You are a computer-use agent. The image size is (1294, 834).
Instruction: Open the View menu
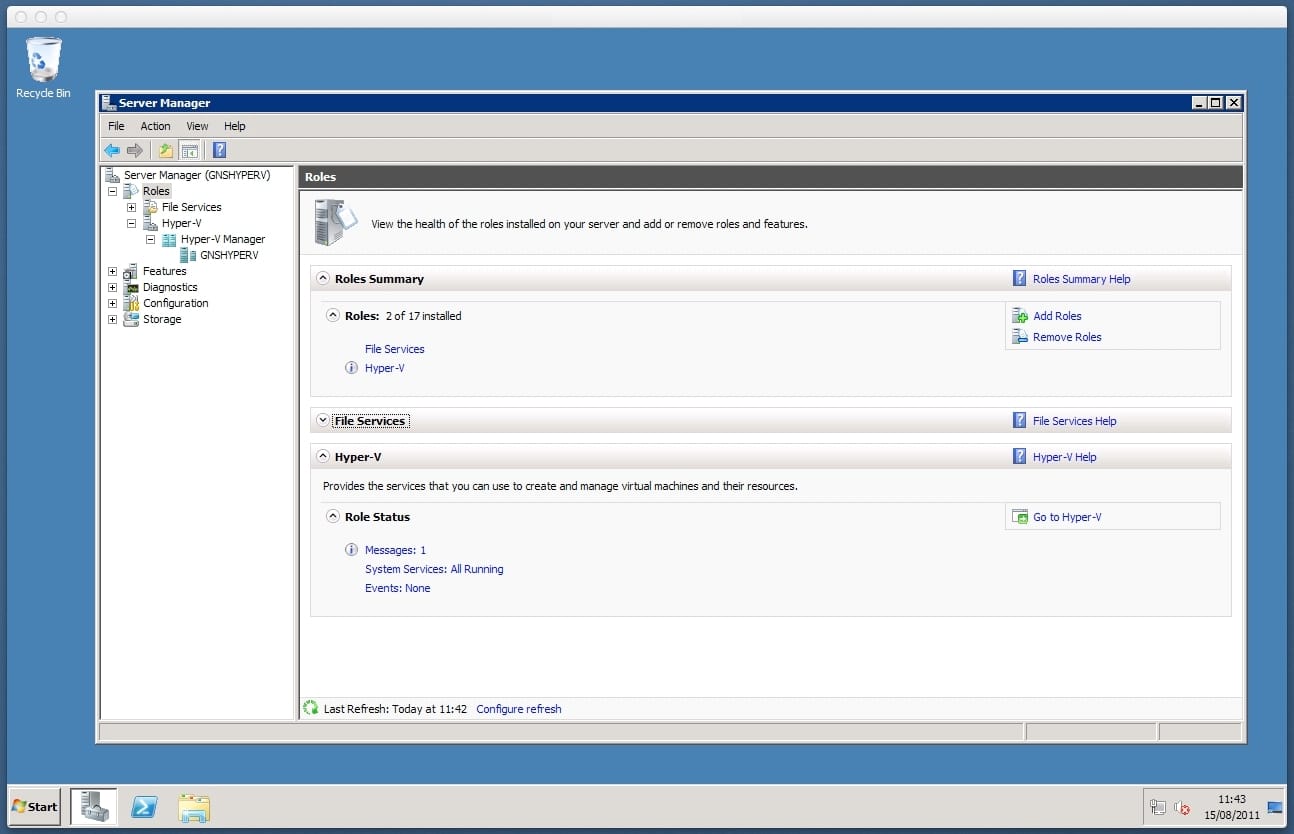(x=197, y=126)
